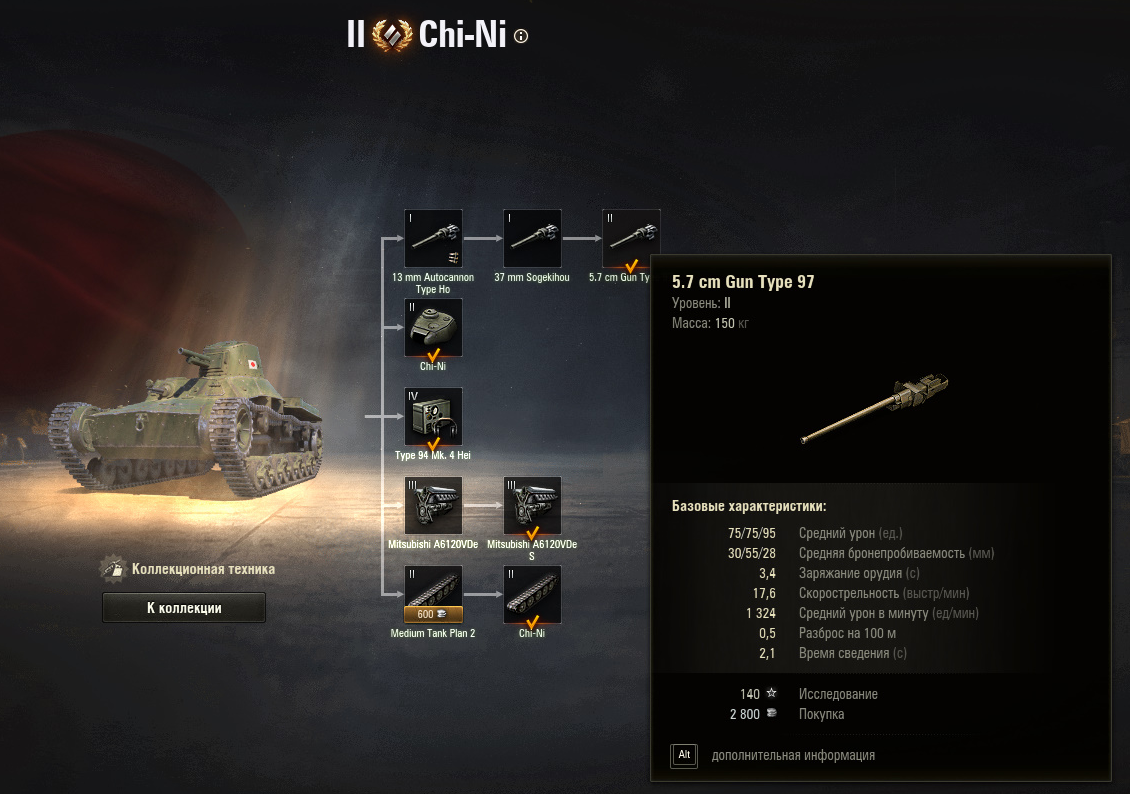Click the К коллекции button
The height and width of the screenshot is (794, 1130).
tap(184, 607)
